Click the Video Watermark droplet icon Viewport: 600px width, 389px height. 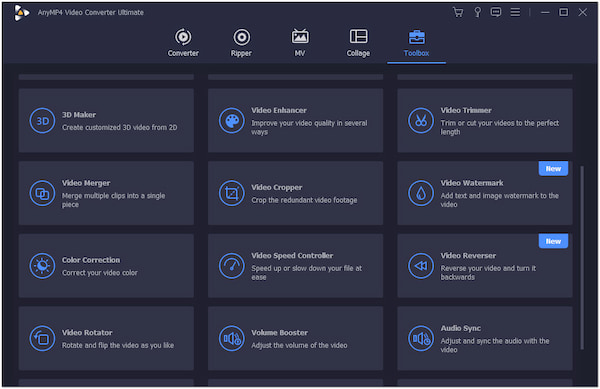pos(421,194)
